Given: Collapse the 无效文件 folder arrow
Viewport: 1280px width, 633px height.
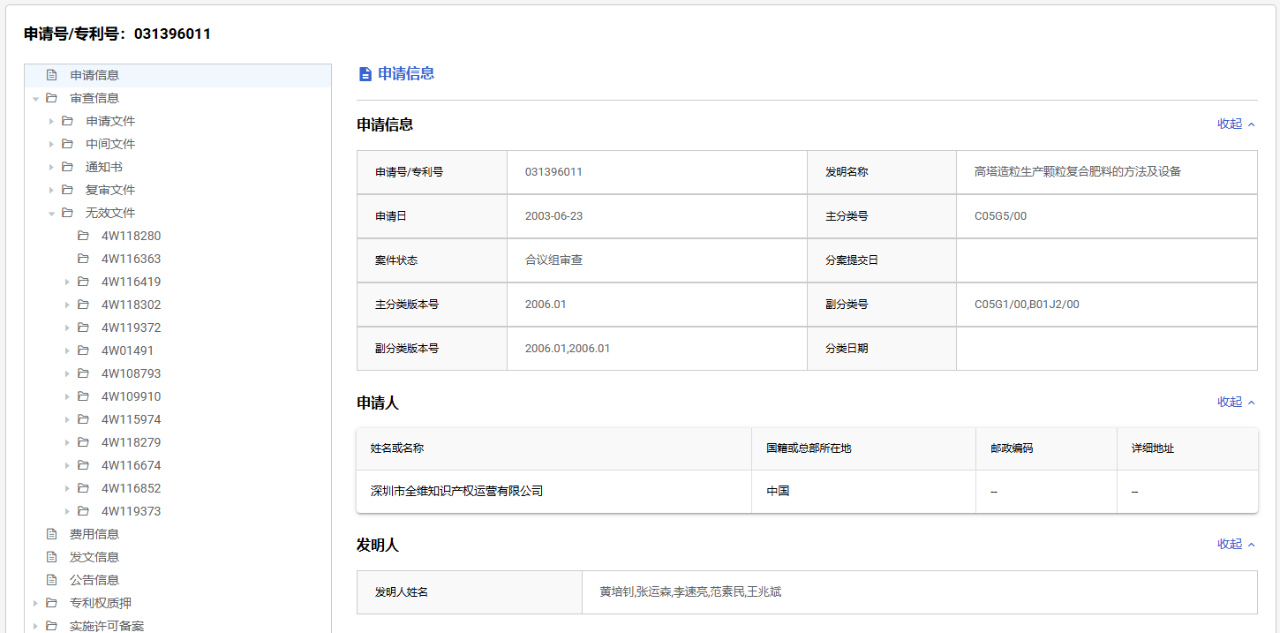Looking at the screenshot, I should click(52, 213).
